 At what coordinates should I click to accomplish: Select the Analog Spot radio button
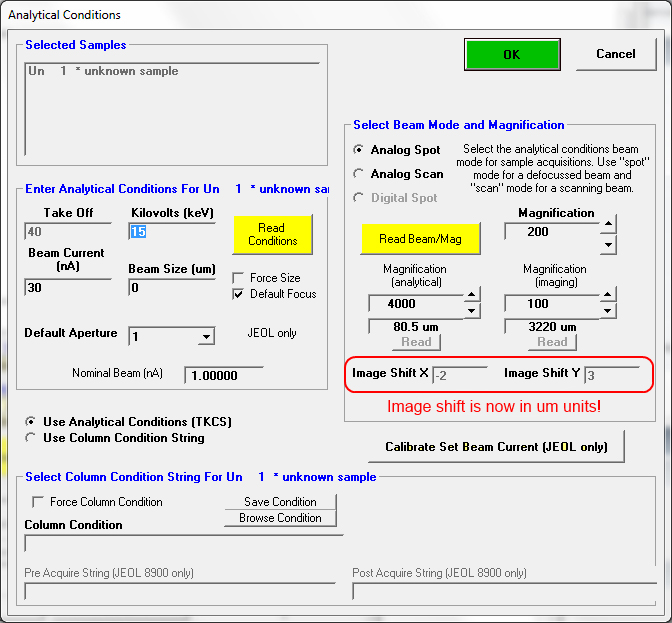tap(360, 150)
